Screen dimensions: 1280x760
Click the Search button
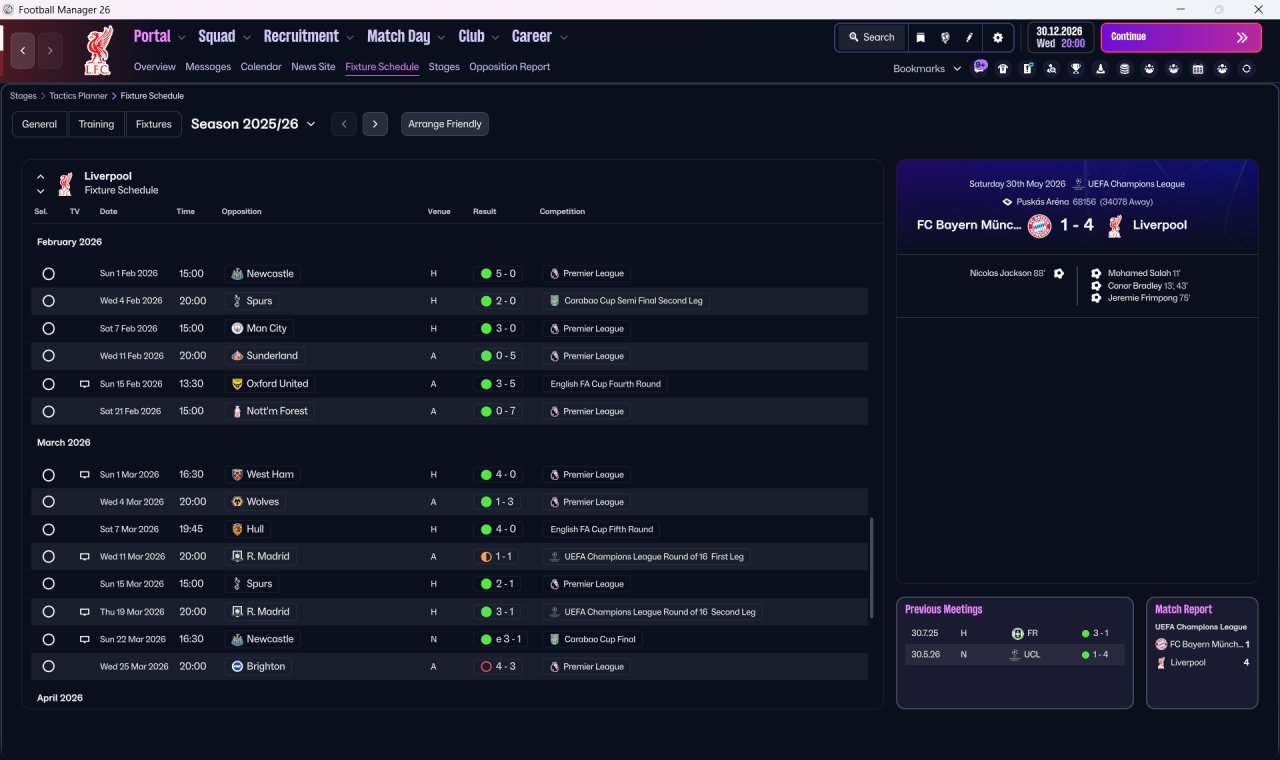(x=872, y=37)
